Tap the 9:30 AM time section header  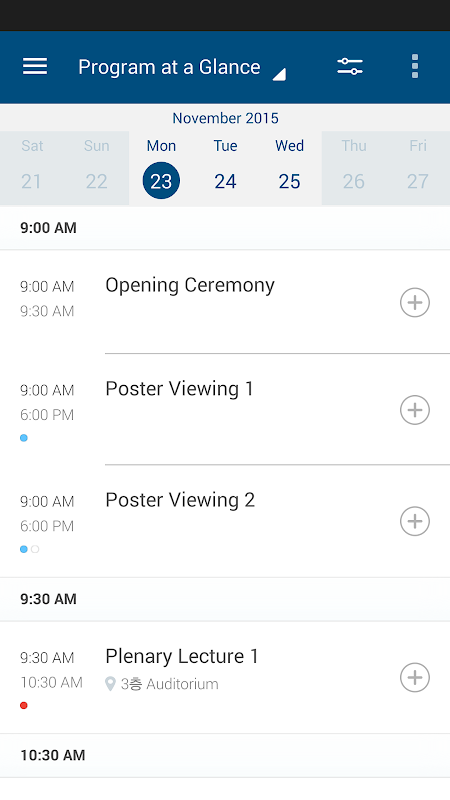pyautogui.click(x=225, y=599)
